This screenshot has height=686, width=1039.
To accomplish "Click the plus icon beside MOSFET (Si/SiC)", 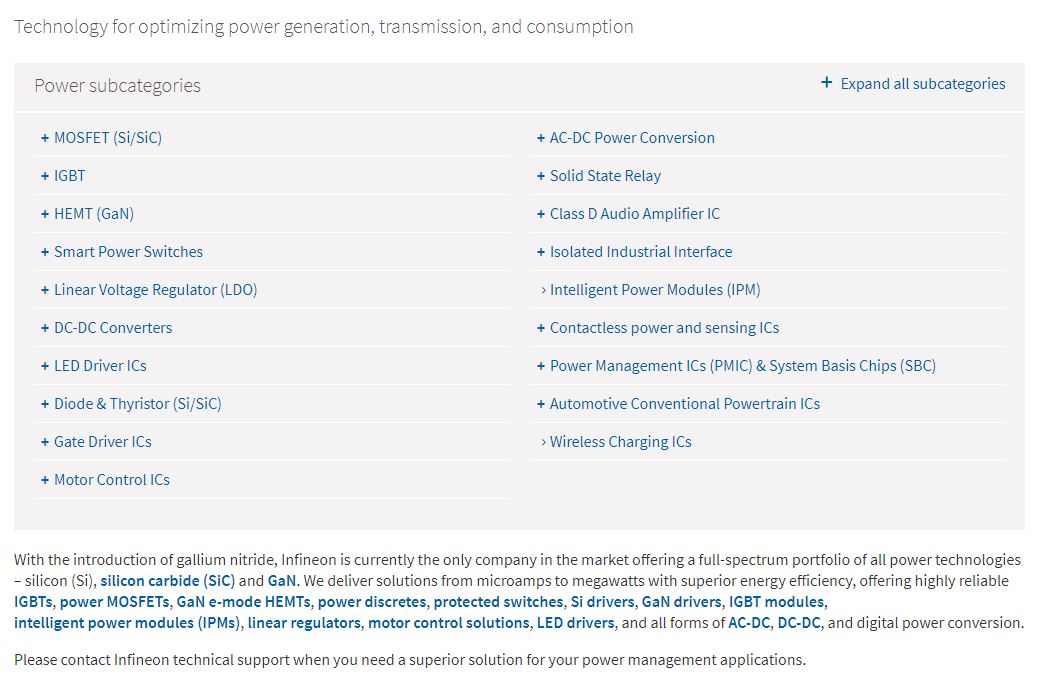I will point(45,138).
